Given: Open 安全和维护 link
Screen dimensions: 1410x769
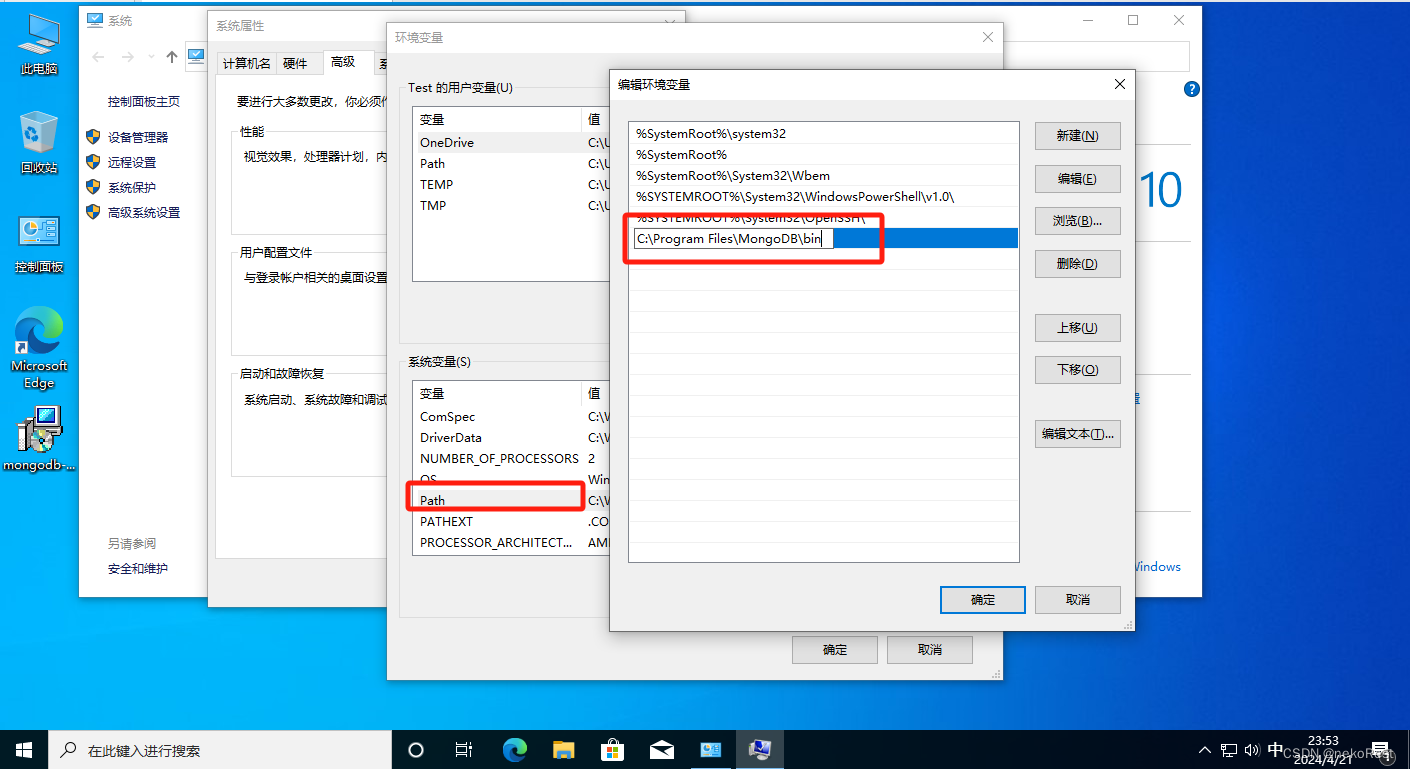Looking at the screenshot, I should tap(138, 568).
